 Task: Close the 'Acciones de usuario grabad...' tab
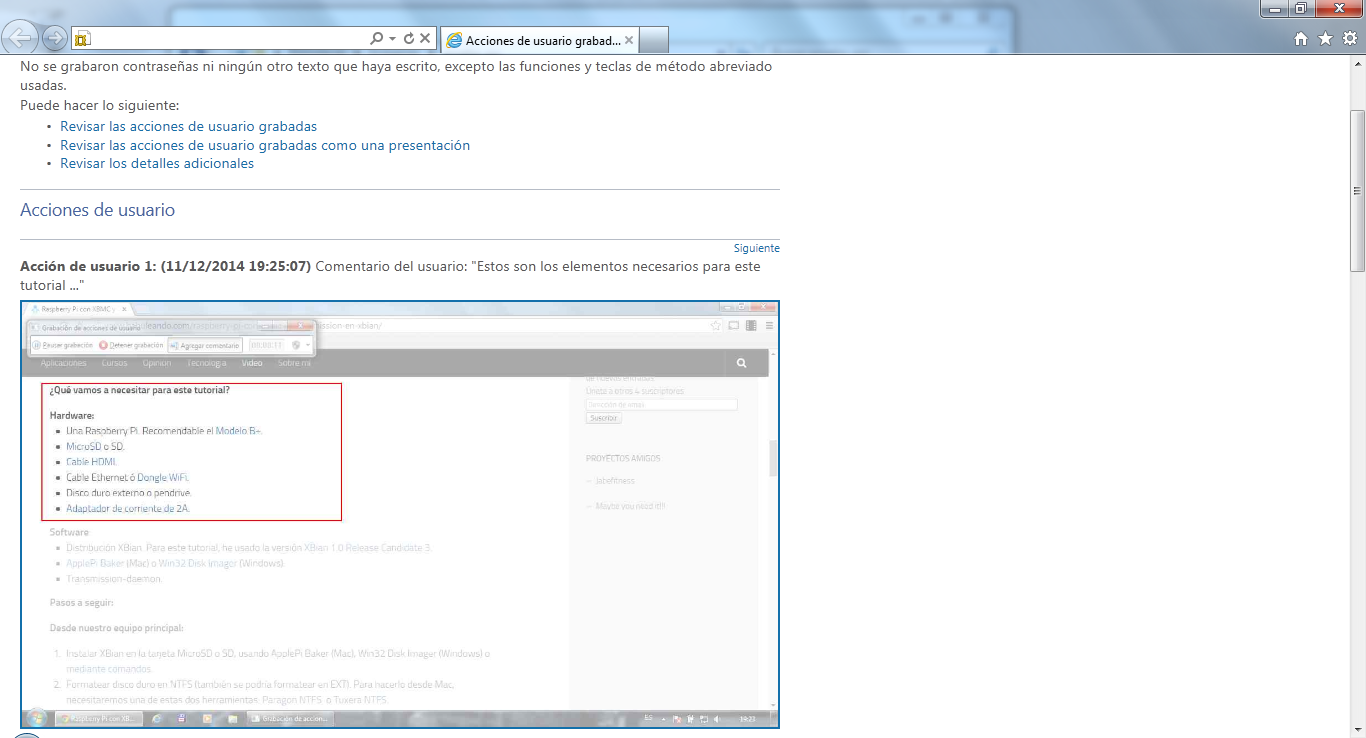[x=629, y=40]
